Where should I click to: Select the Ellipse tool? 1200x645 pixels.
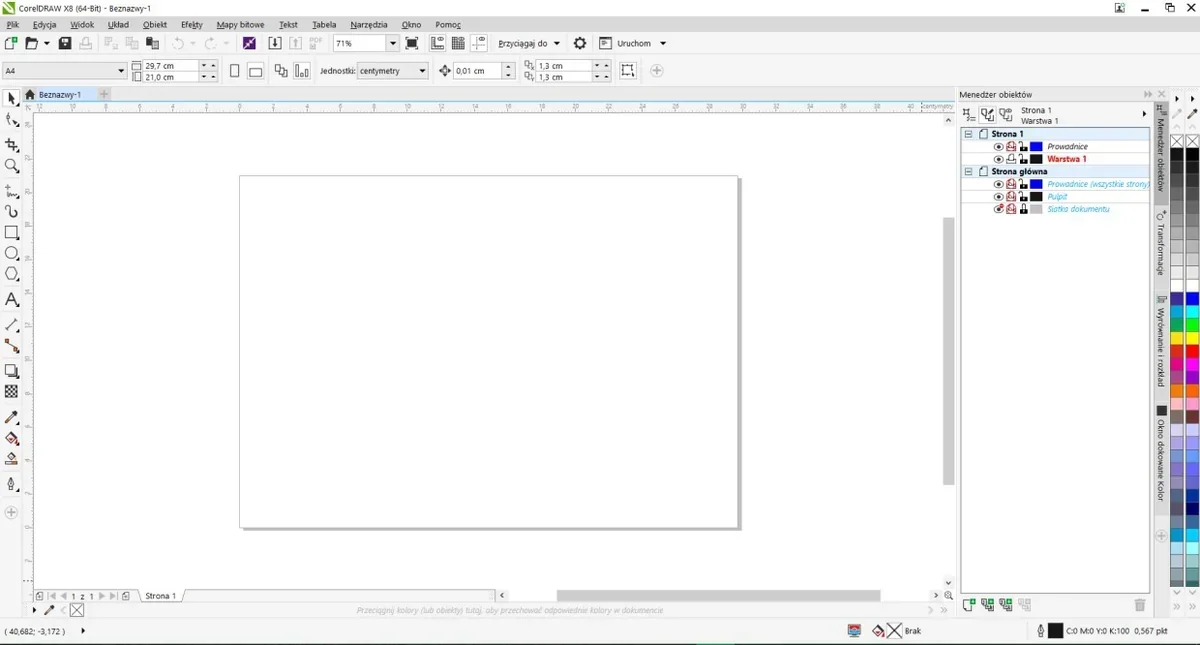(12, 253)
